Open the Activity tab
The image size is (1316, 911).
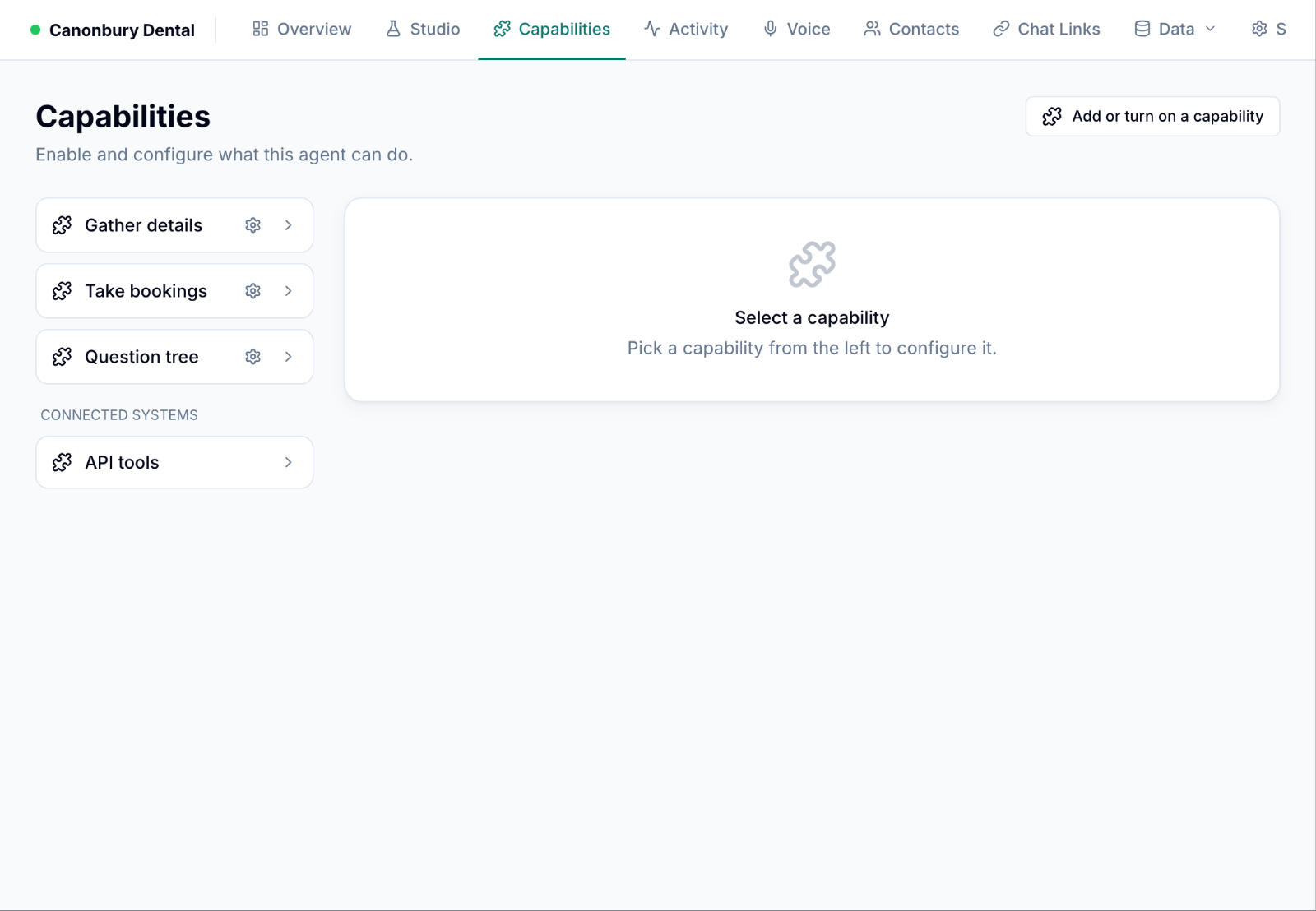pyautogui.click(x=686, y=29)
